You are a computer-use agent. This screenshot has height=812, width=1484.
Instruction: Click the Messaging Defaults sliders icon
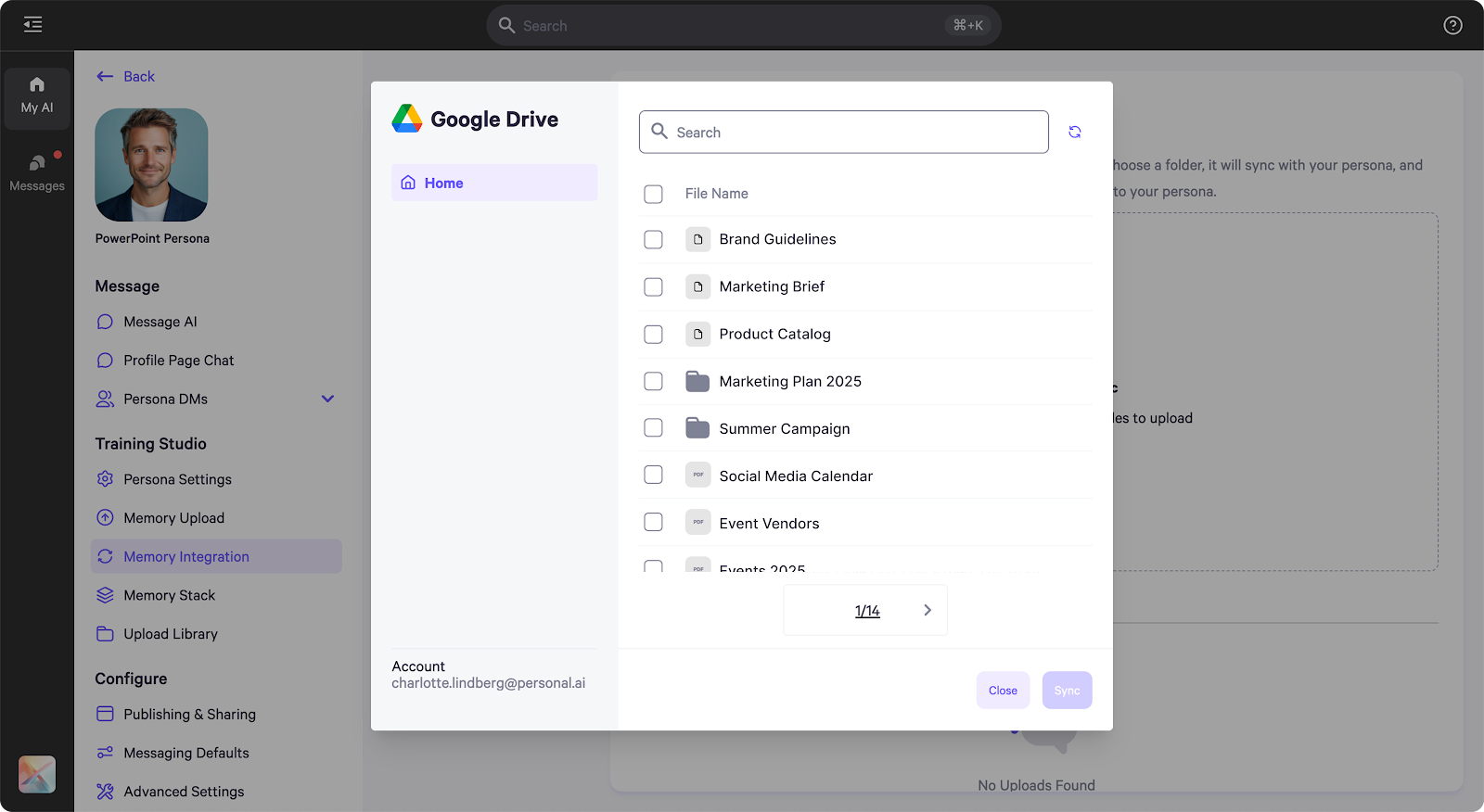point(105,753)
